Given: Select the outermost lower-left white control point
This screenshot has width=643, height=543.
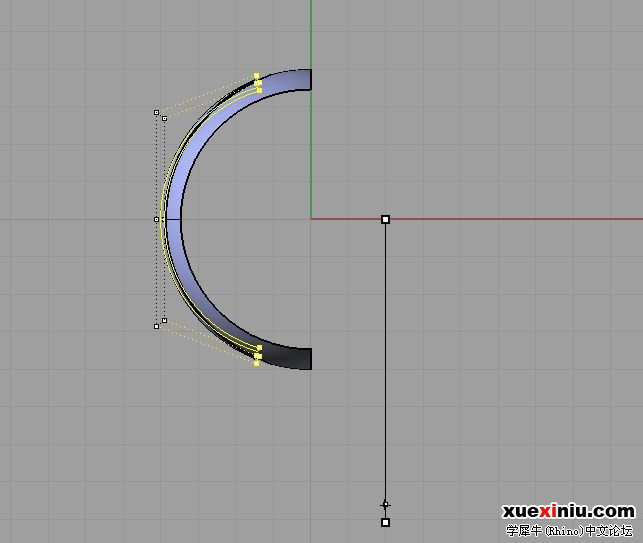Looking at the screenshot, I should pos(156,326).
